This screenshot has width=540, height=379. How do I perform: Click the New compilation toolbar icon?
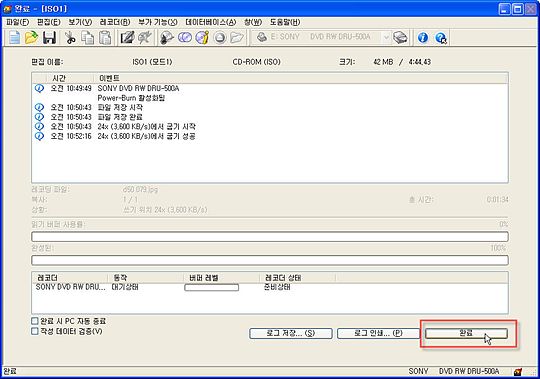(x=14, y=38)
